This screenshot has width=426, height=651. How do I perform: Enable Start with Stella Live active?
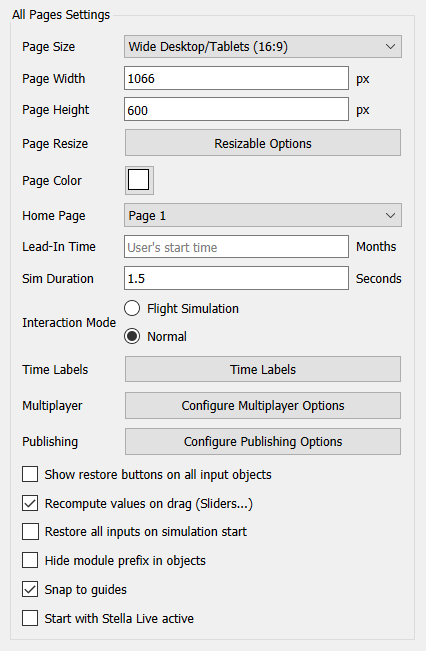tap(30, 618)
